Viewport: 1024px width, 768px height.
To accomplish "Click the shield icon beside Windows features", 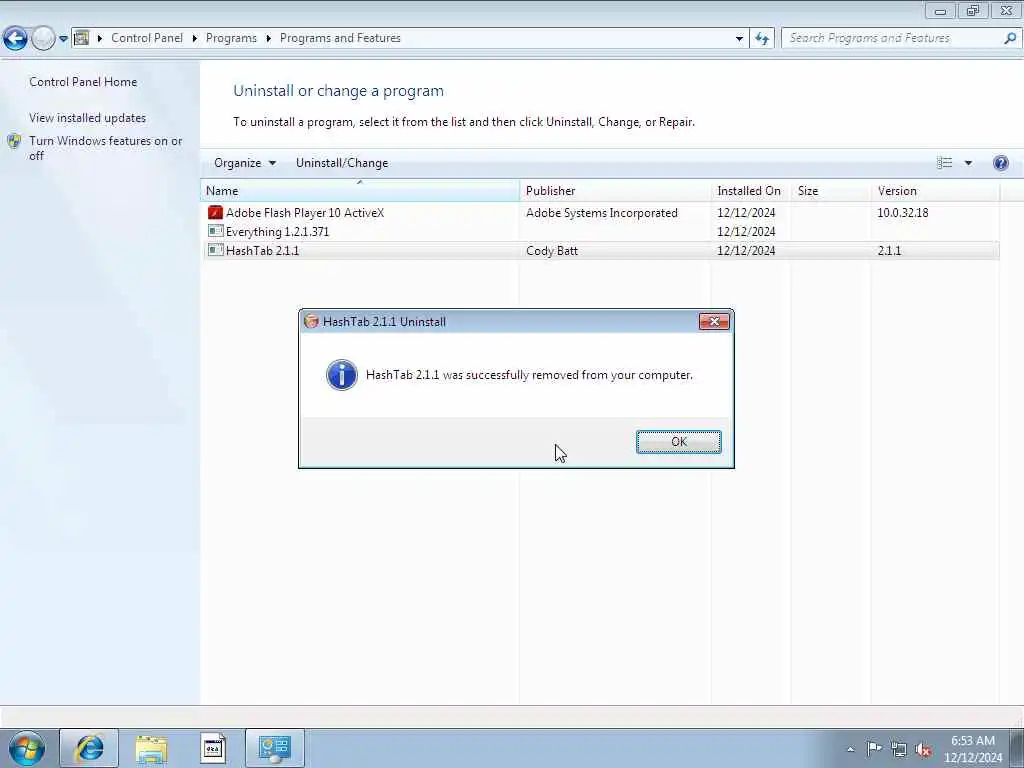I will [14, 141].
